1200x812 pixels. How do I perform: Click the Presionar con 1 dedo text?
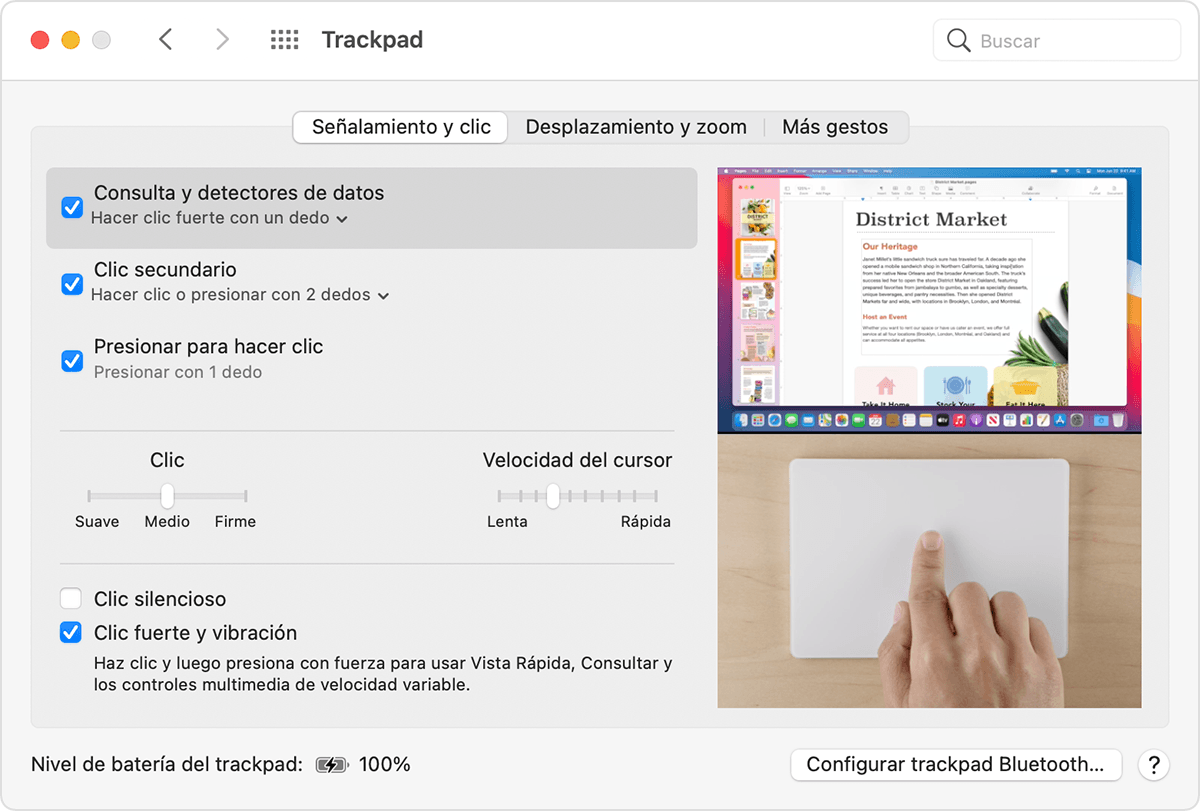point(178,372)
